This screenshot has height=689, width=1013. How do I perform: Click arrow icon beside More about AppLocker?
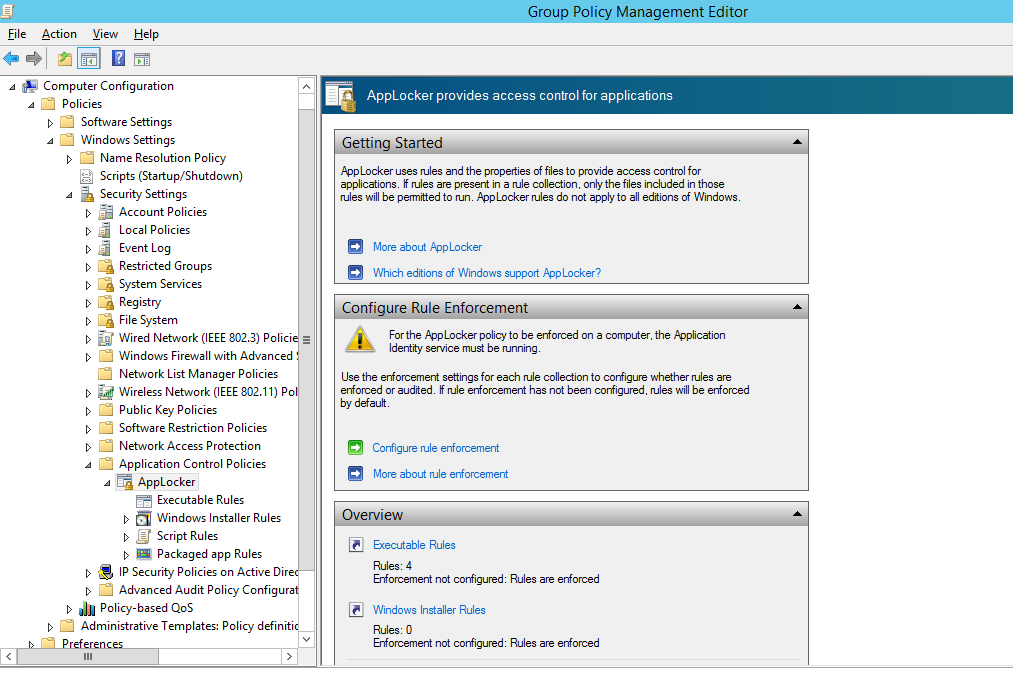pyautogui.click(x=355, y=246)
